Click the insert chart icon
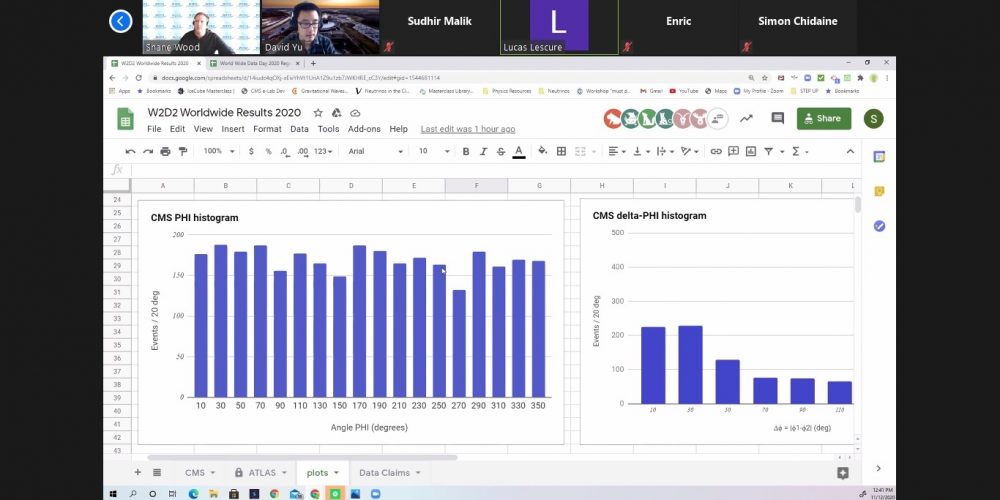This screenshot has height=500, width=1000. tap(751, 151)
